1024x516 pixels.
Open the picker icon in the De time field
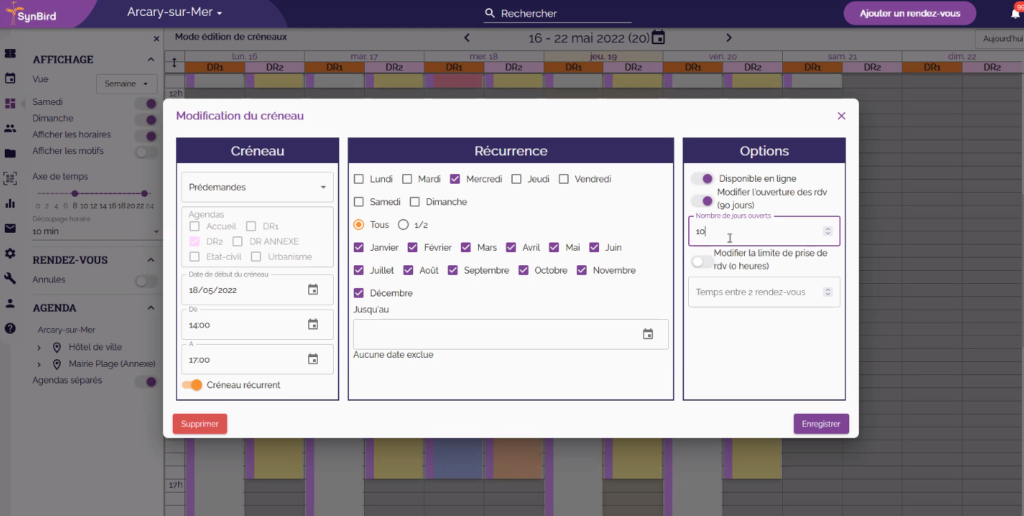click(312, 325)
